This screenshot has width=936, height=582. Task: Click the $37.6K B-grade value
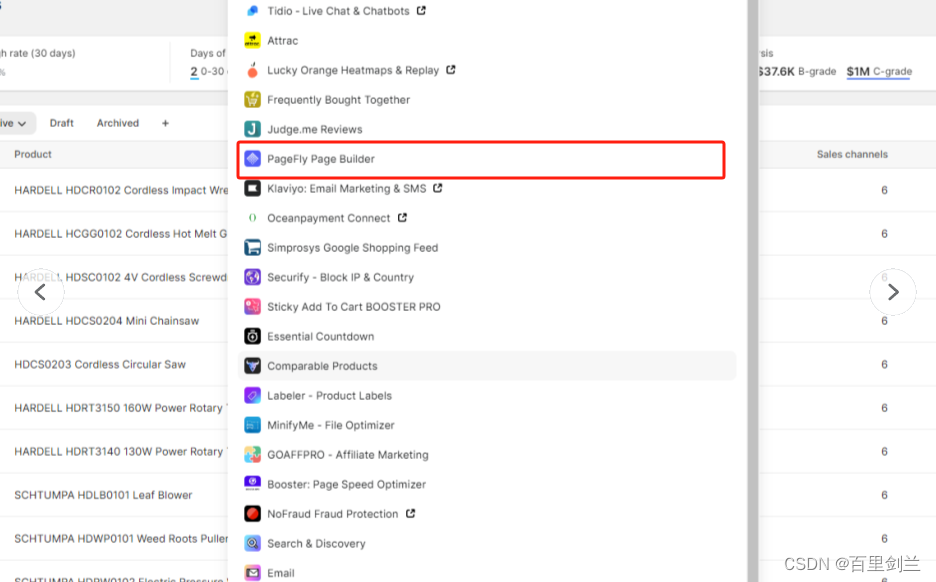(797, 72)
